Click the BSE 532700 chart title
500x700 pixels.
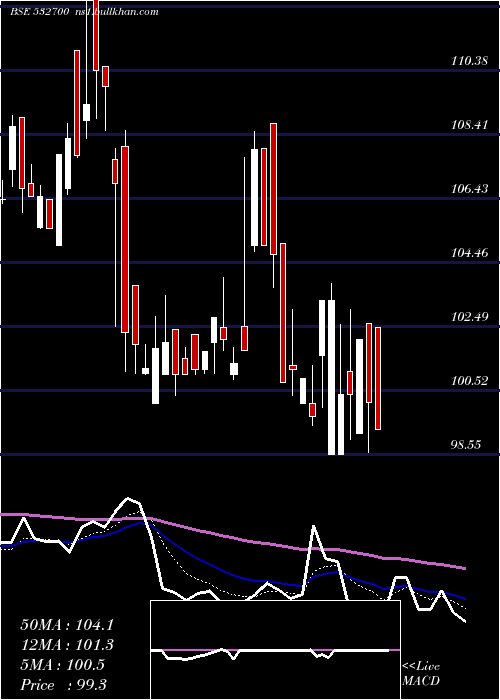click(x=39, y=12)
